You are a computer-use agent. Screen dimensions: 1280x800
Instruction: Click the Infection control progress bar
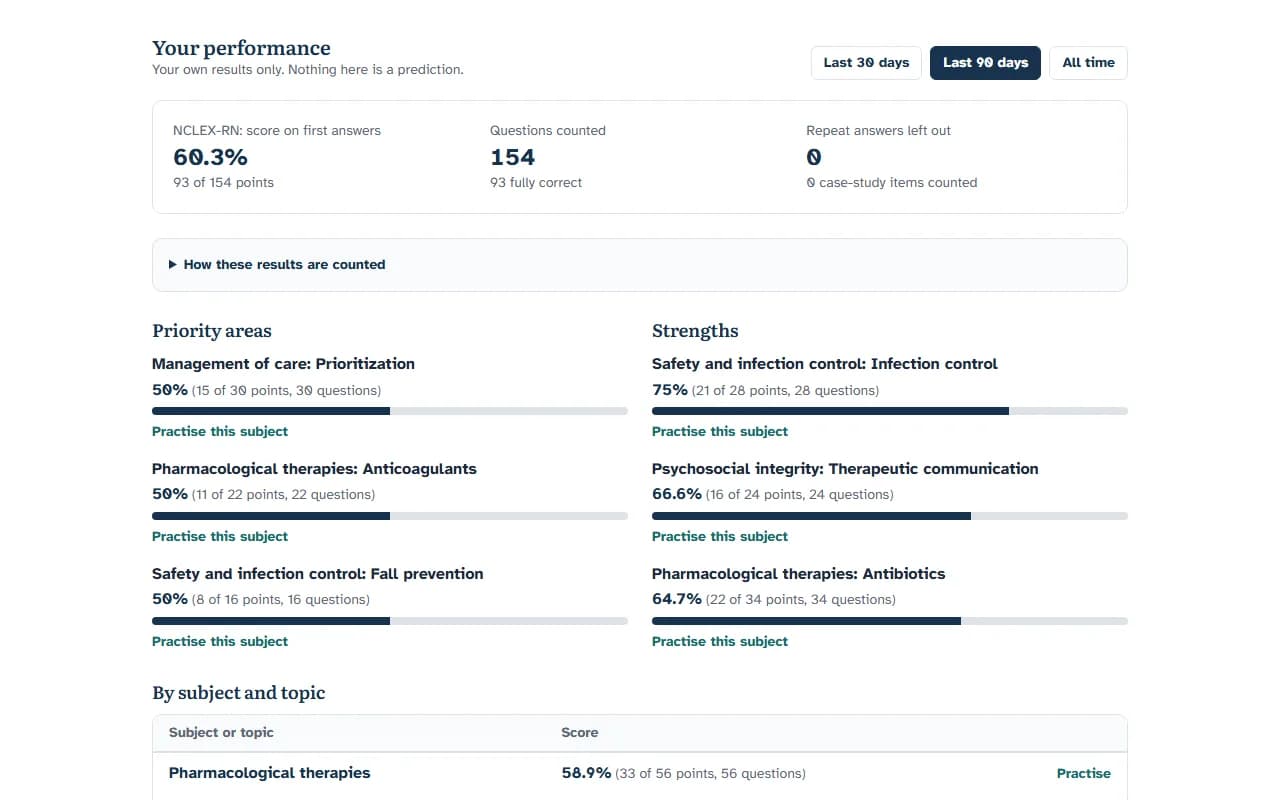[x=890, y=411]
